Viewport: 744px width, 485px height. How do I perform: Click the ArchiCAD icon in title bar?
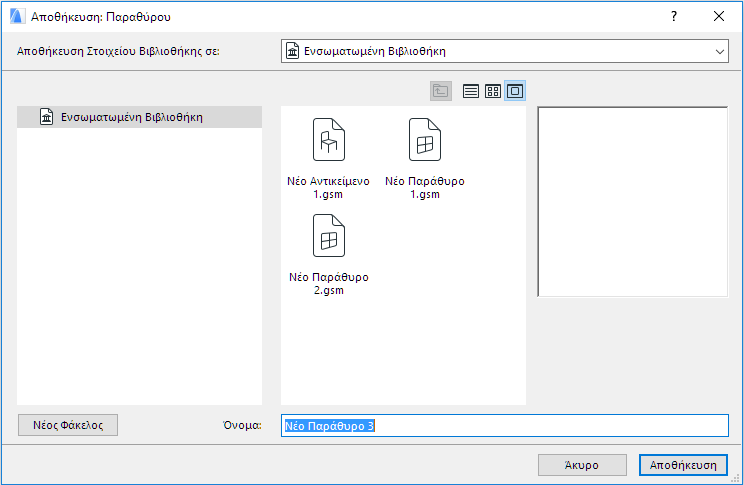(x=17, y=16)
